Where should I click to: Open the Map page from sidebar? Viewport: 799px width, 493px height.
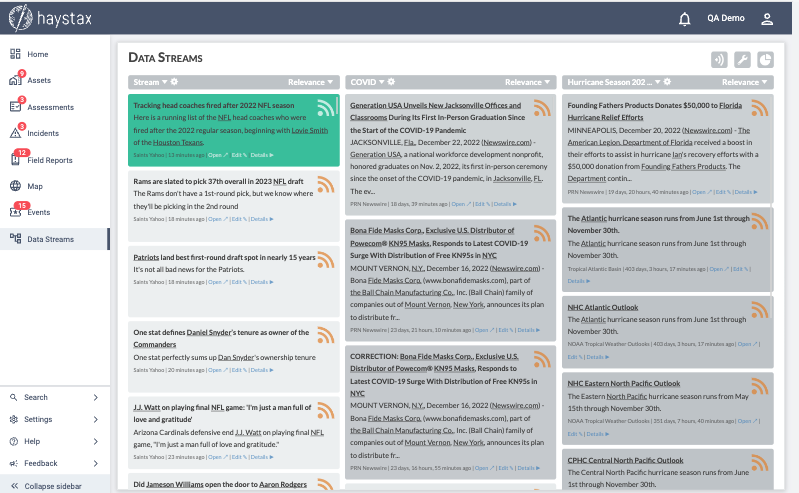tap(35, 186)
